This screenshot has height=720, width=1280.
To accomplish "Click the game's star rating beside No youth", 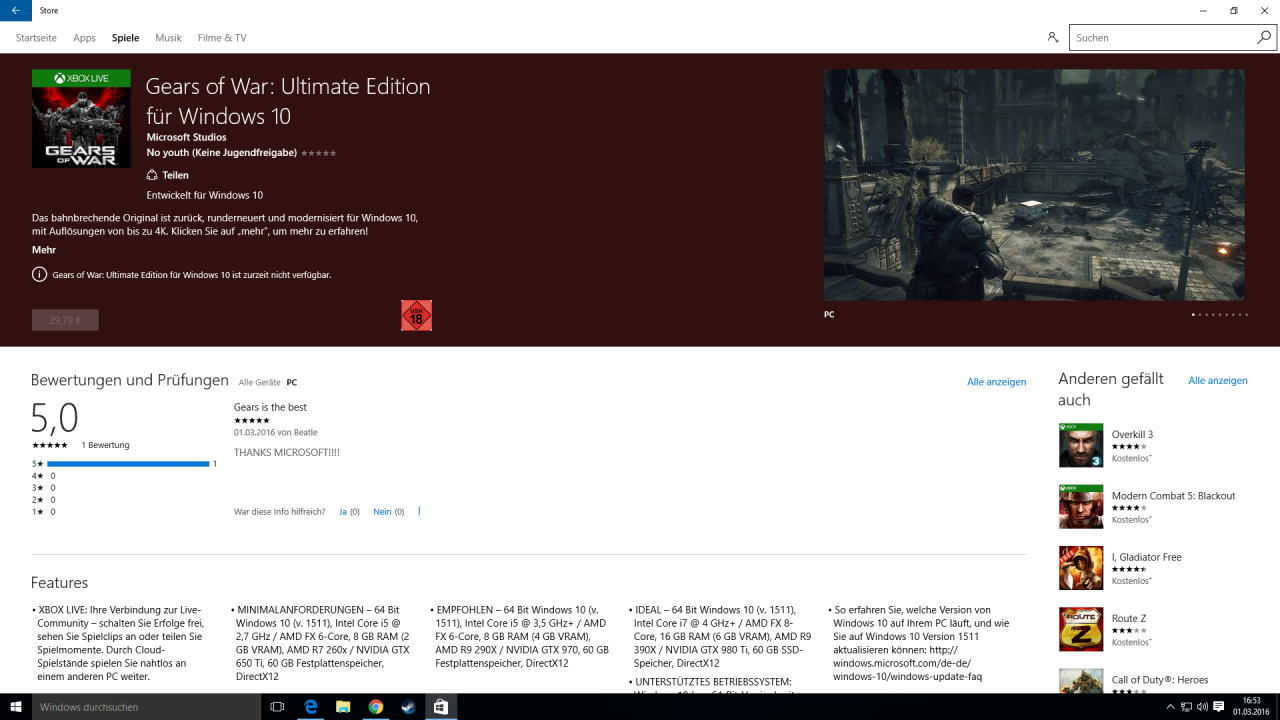I will tap(318, 153).
